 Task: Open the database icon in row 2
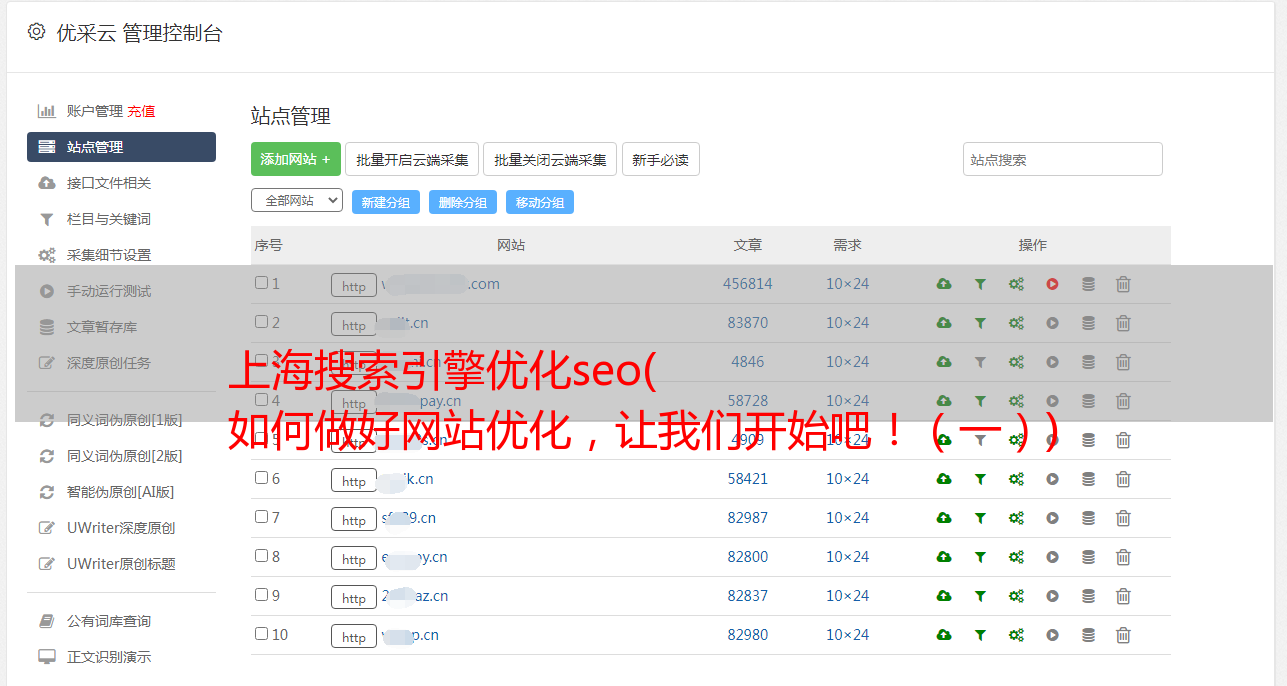1088,323
